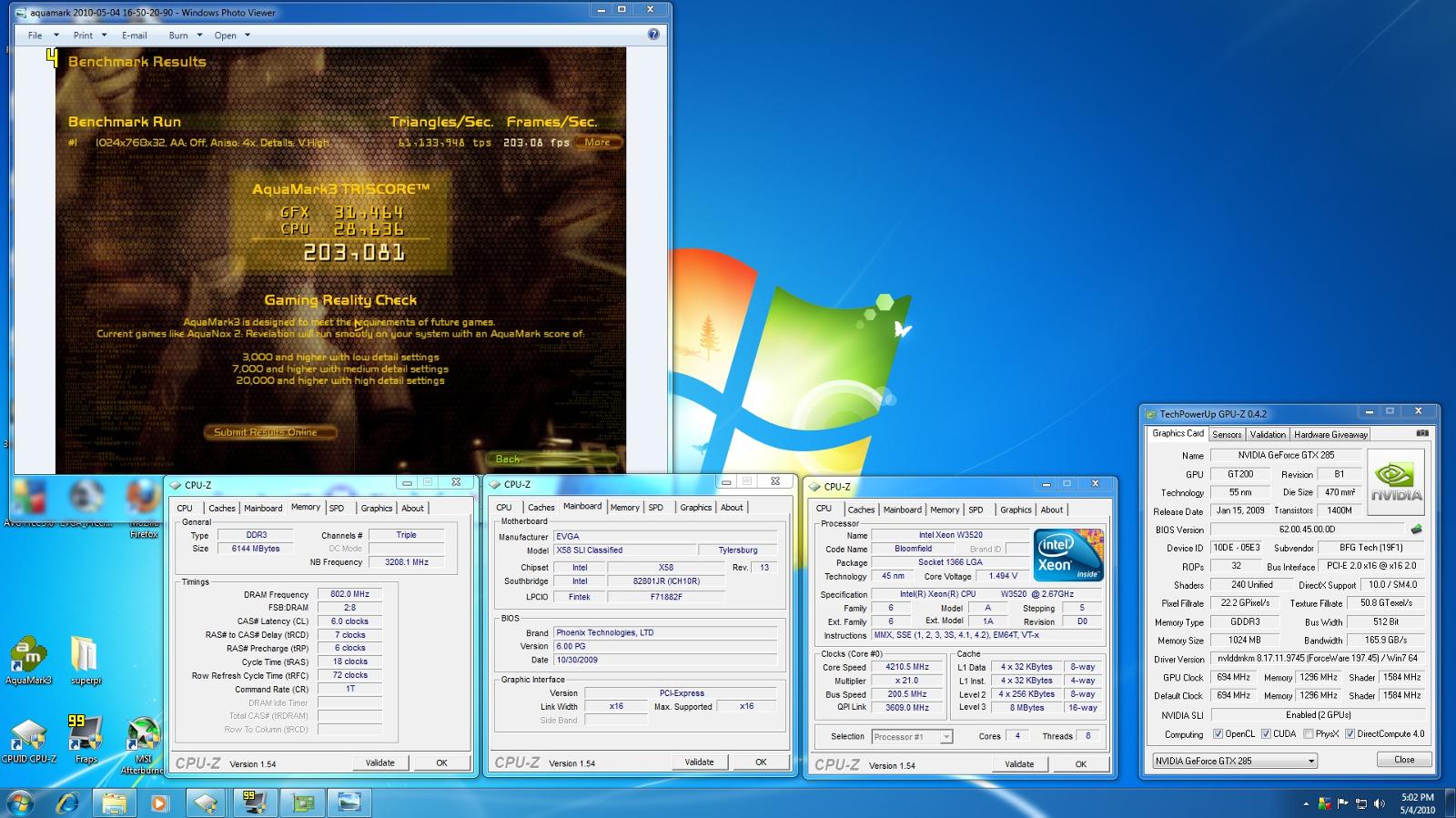Click the Windows Start orb

[x=19, y=803]
